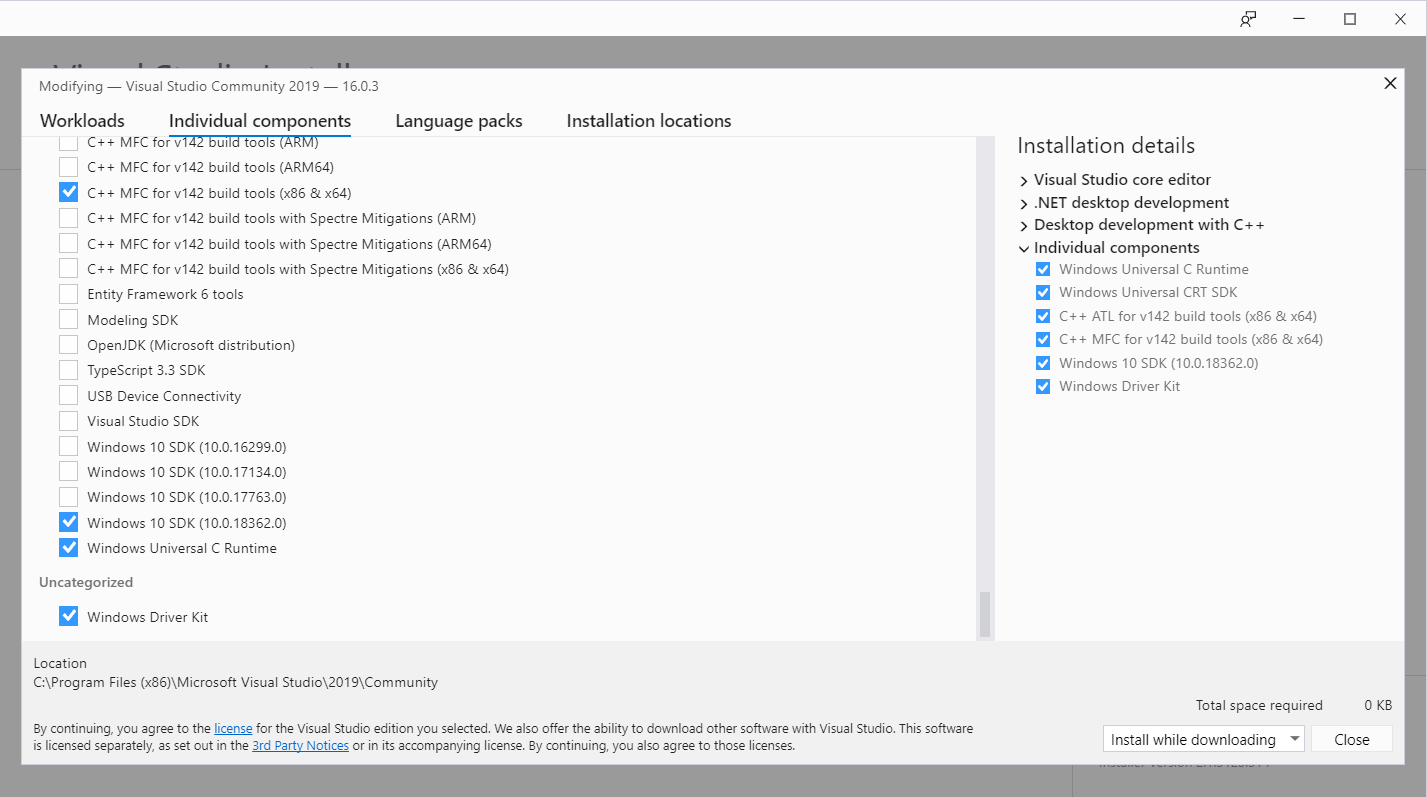The width and height of the screenshot is (1427, 797).
Task: Maximize the Visual Studio Installer window
Action: coord(1350,19)
